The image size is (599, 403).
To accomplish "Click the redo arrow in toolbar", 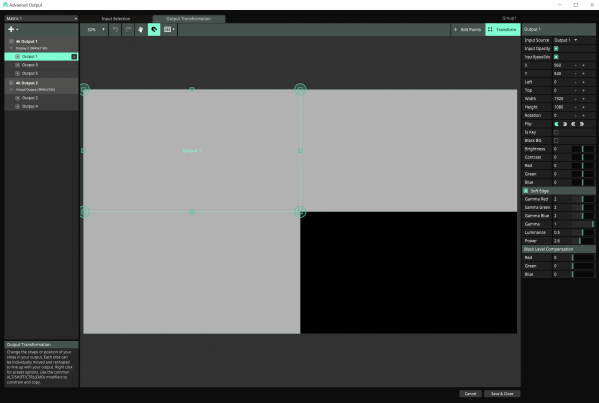I will click(128, 29).
